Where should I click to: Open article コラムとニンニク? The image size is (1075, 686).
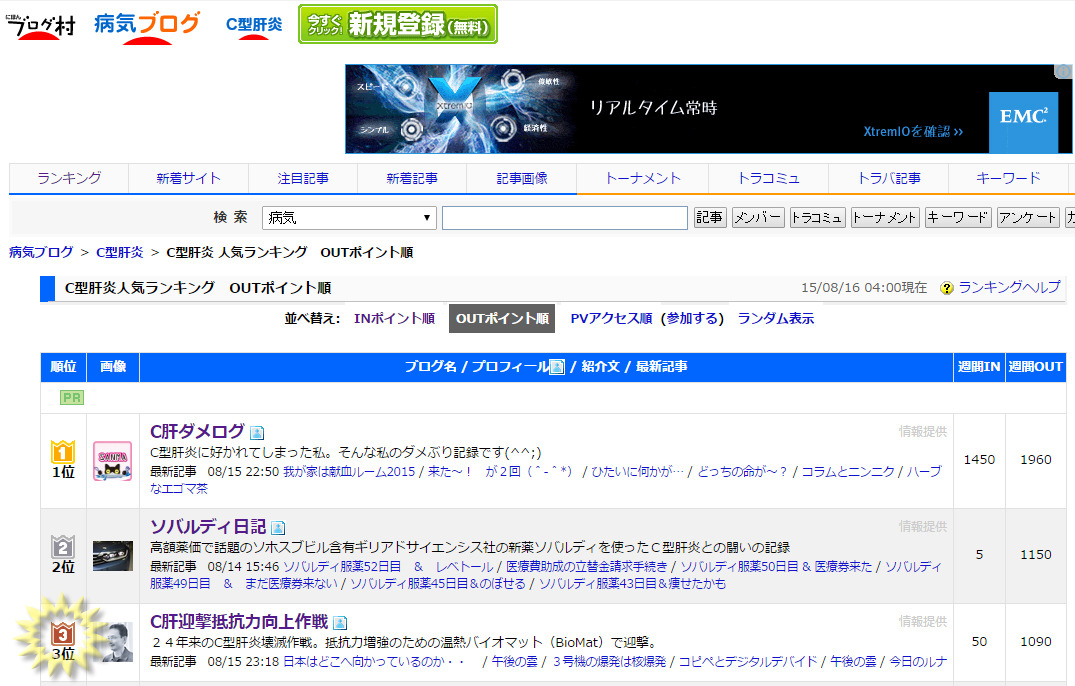848,471
